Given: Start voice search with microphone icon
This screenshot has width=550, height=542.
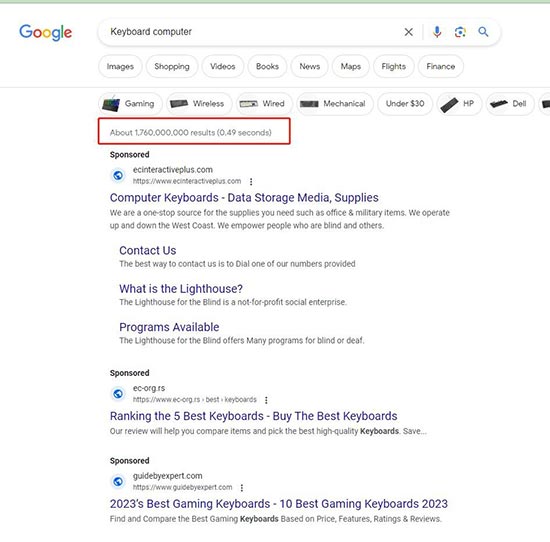Looking at the screenshot, I should [x=437, y=32].
